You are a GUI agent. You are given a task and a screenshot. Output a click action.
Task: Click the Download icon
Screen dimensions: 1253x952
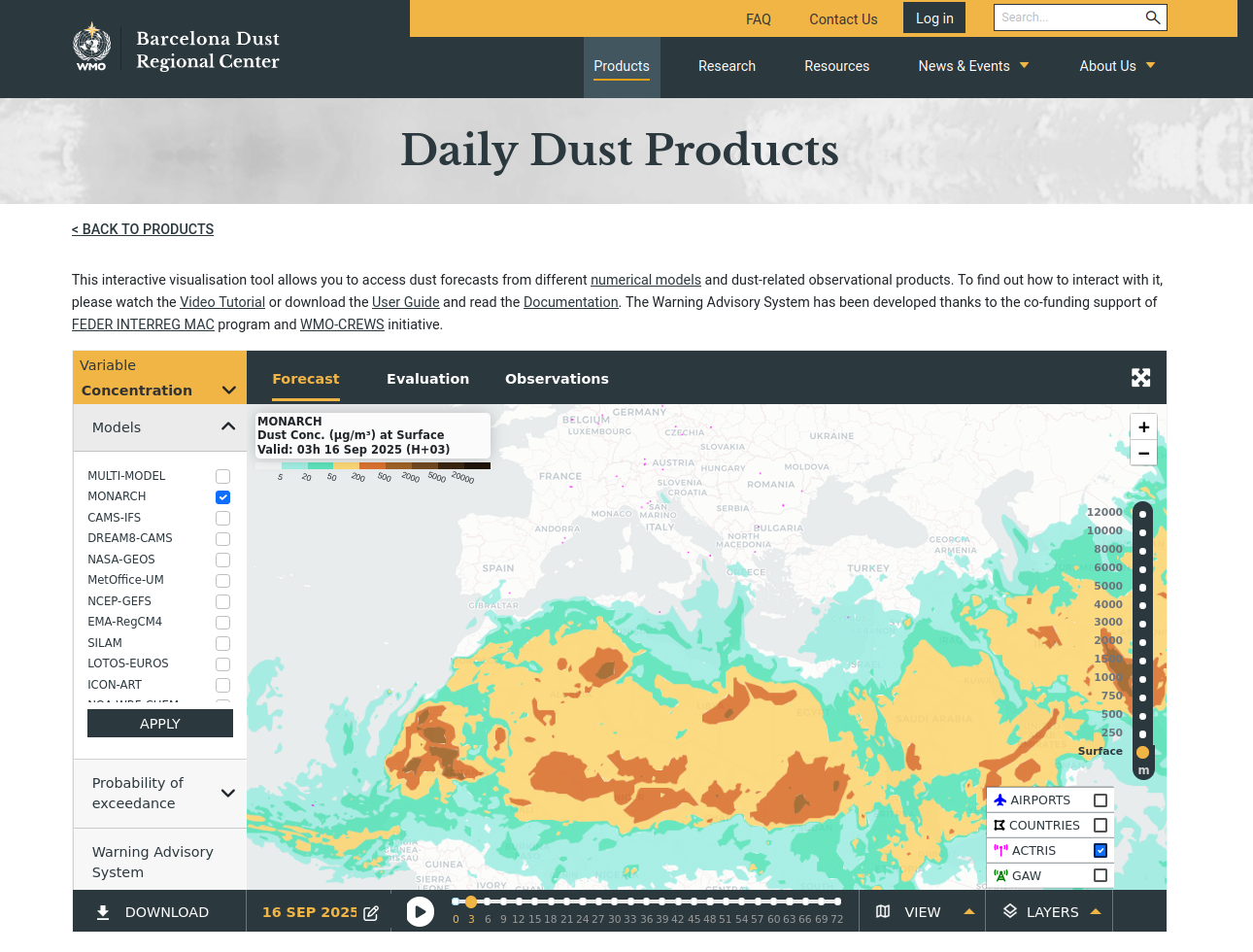click(103, 912)
